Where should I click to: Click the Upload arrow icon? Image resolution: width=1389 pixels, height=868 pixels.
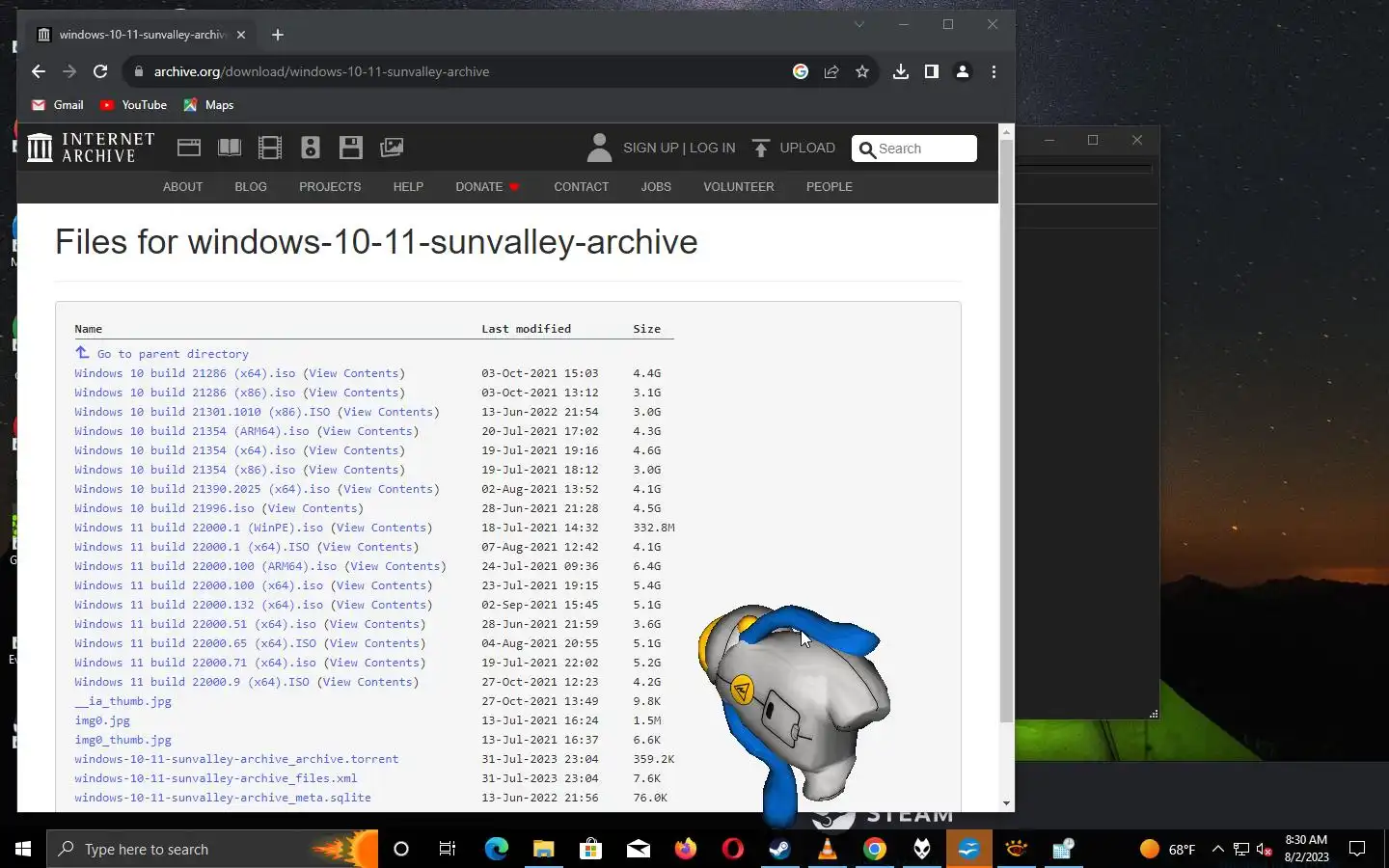coord(761,148)
